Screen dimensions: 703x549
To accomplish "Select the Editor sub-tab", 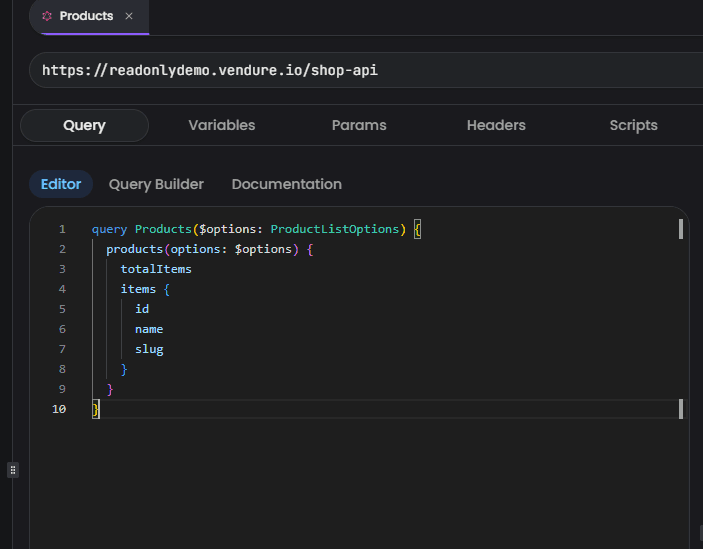I will [61, 184].
